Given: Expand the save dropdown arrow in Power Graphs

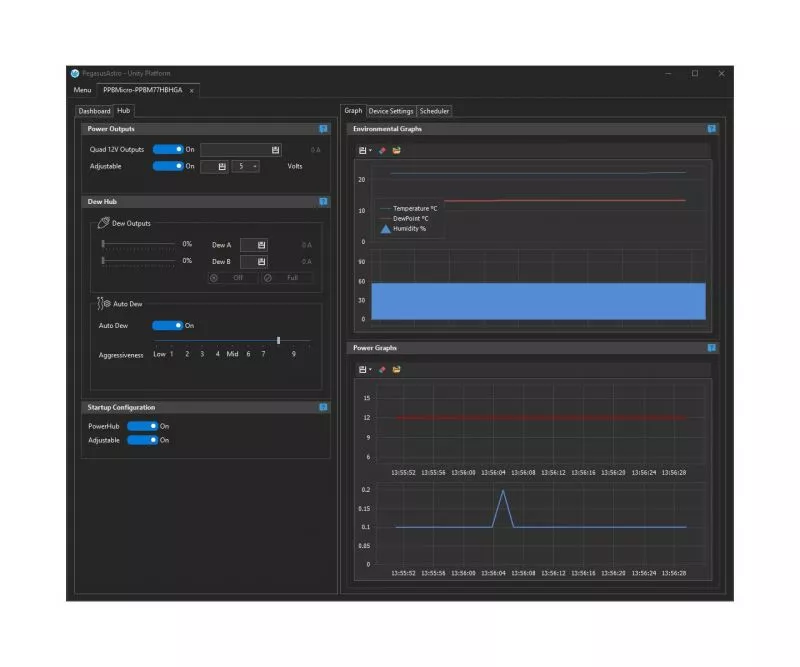Looking at the screenshot, I should pyautogui.click(x=370, y=369).
